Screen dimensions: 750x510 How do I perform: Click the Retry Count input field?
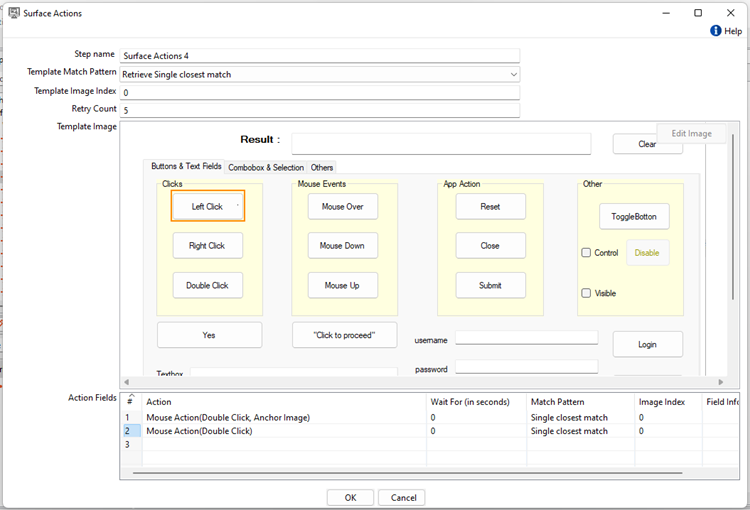[320, 109]
